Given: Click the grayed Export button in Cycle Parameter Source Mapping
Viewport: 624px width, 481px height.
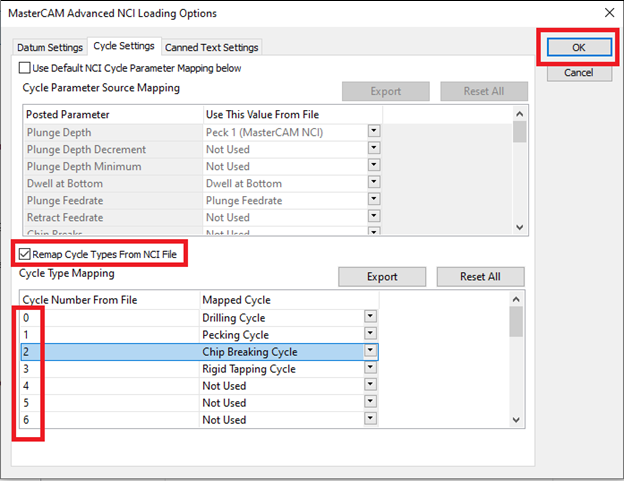Looking at the screenshot, I should click(x=386, y=91).
